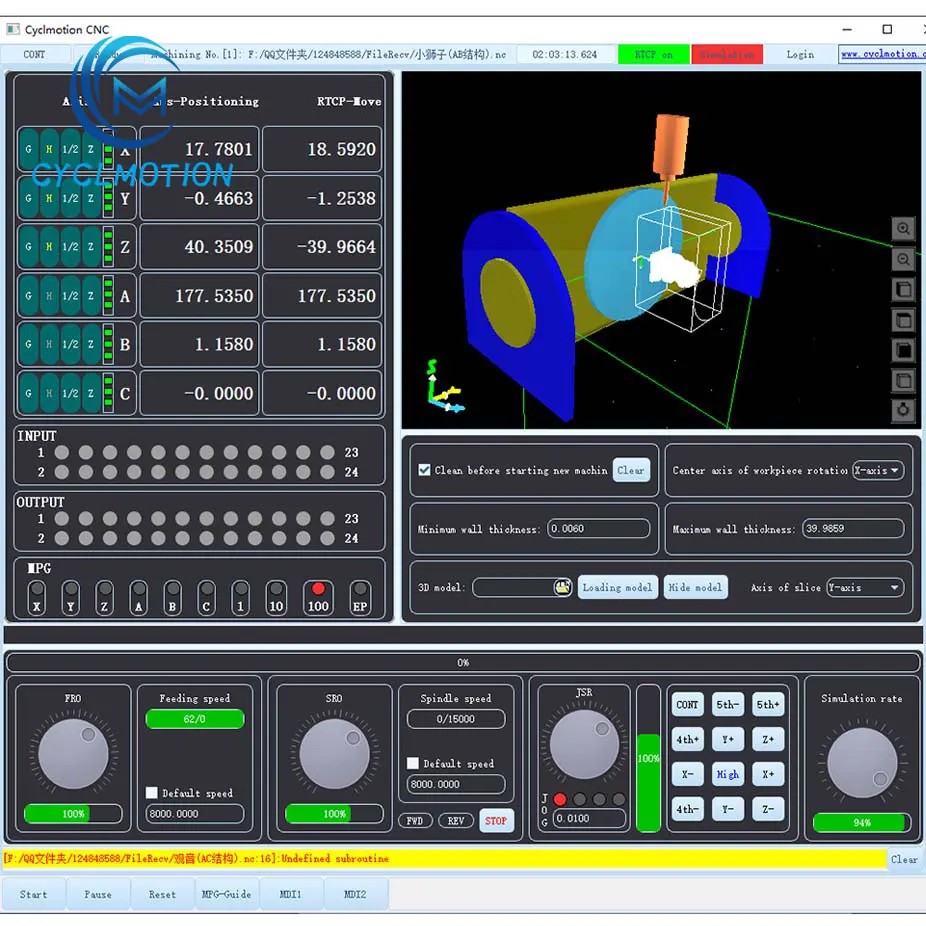
Task: Select the wireframe cube view icon
Action: 903,381
